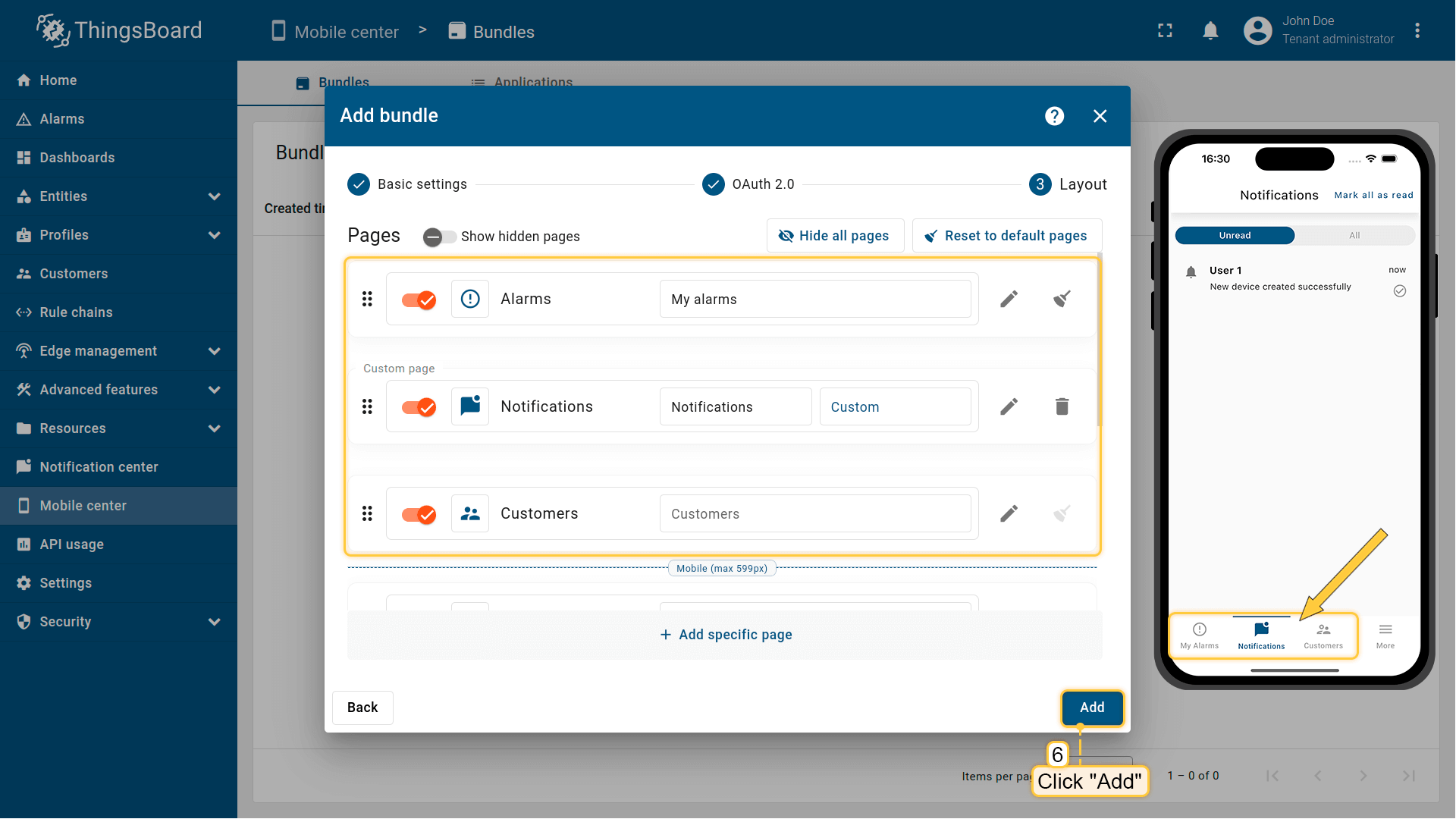Click the My alarms label field
The image size is (1456, 819).
click(x=814, y=300)
